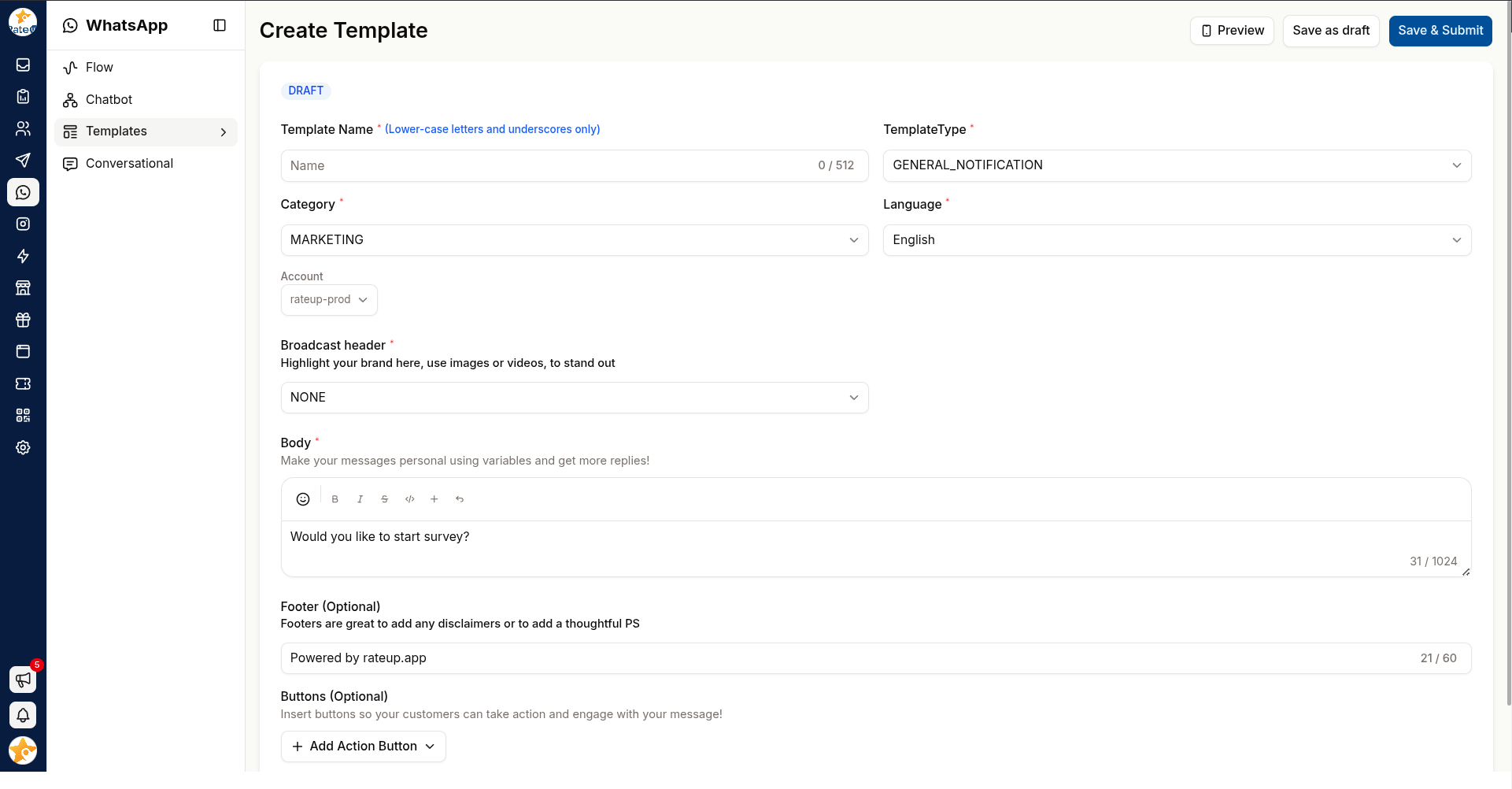
Task: Open the Broadcast header NONE dropdown
Action: pyautogui.click(x=575, y=398)
